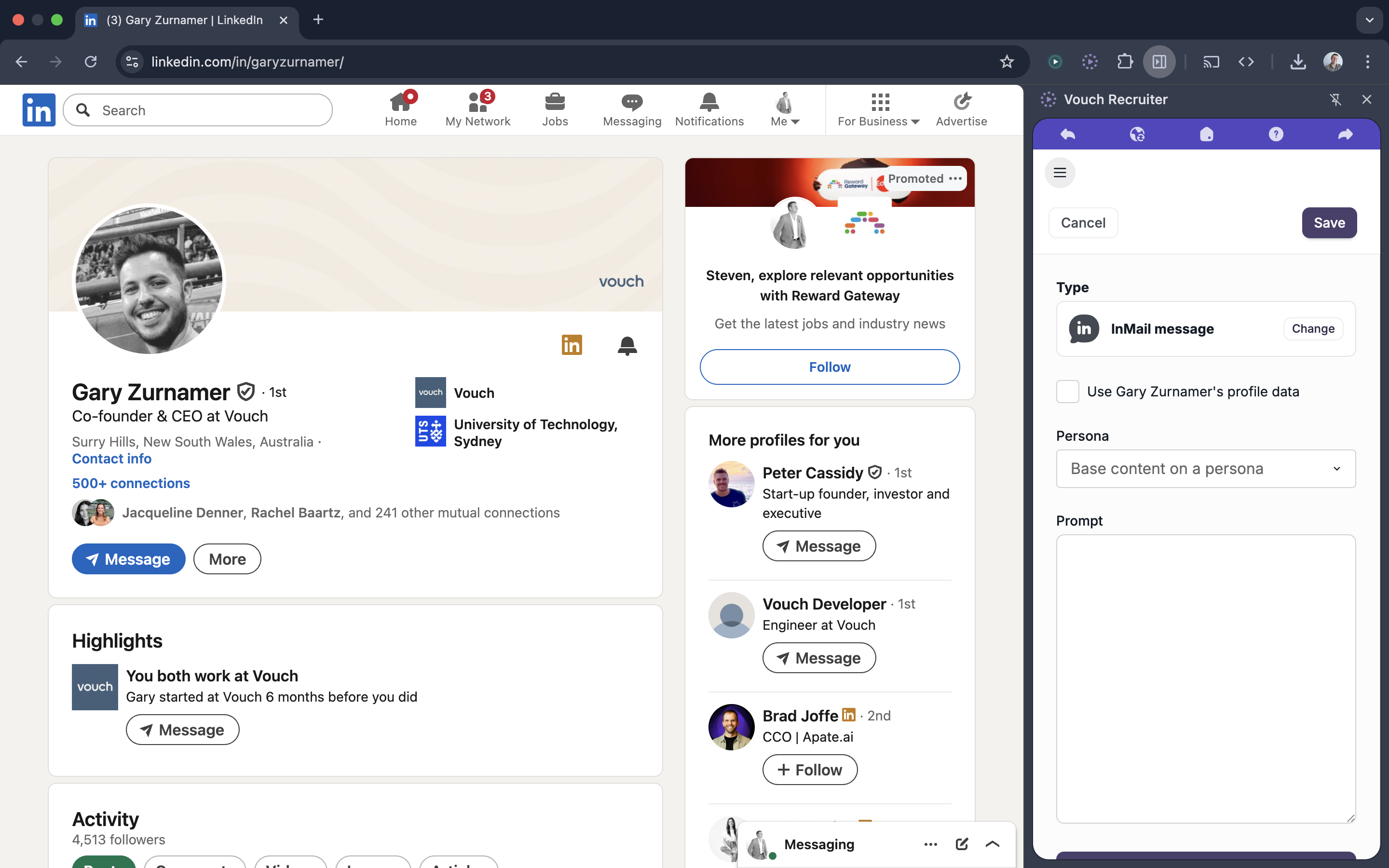
Task: Click the bell icon on Gary's profile card
Action: [627, 346]
